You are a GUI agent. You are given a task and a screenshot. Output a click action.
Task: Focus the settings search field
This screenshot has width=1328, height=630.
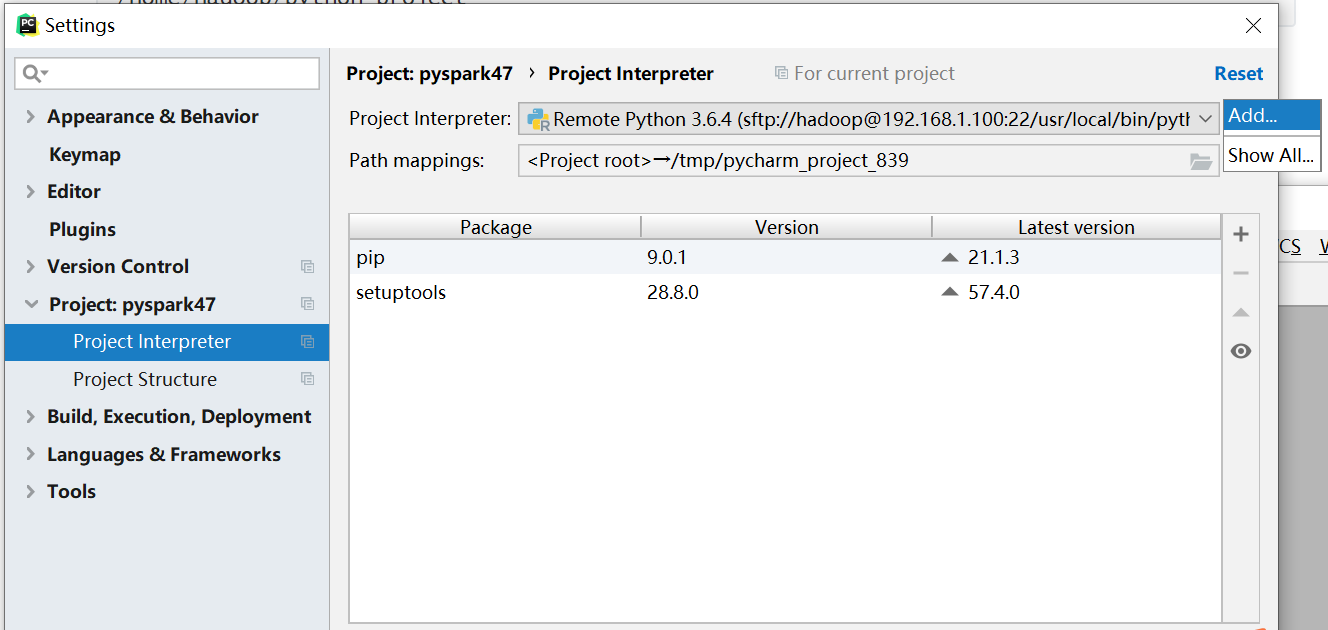click(x=180, y=73)
